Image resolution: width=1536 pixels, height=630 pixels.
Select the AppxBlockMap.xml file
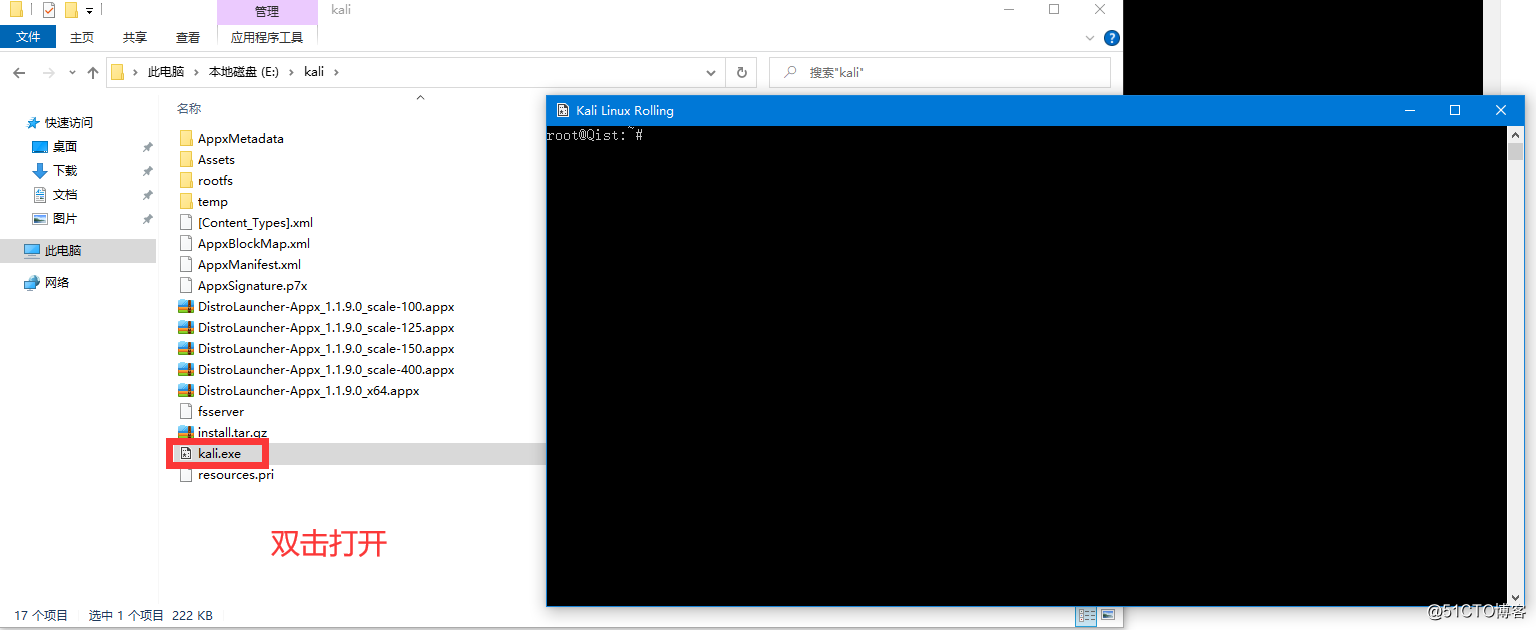254,243
